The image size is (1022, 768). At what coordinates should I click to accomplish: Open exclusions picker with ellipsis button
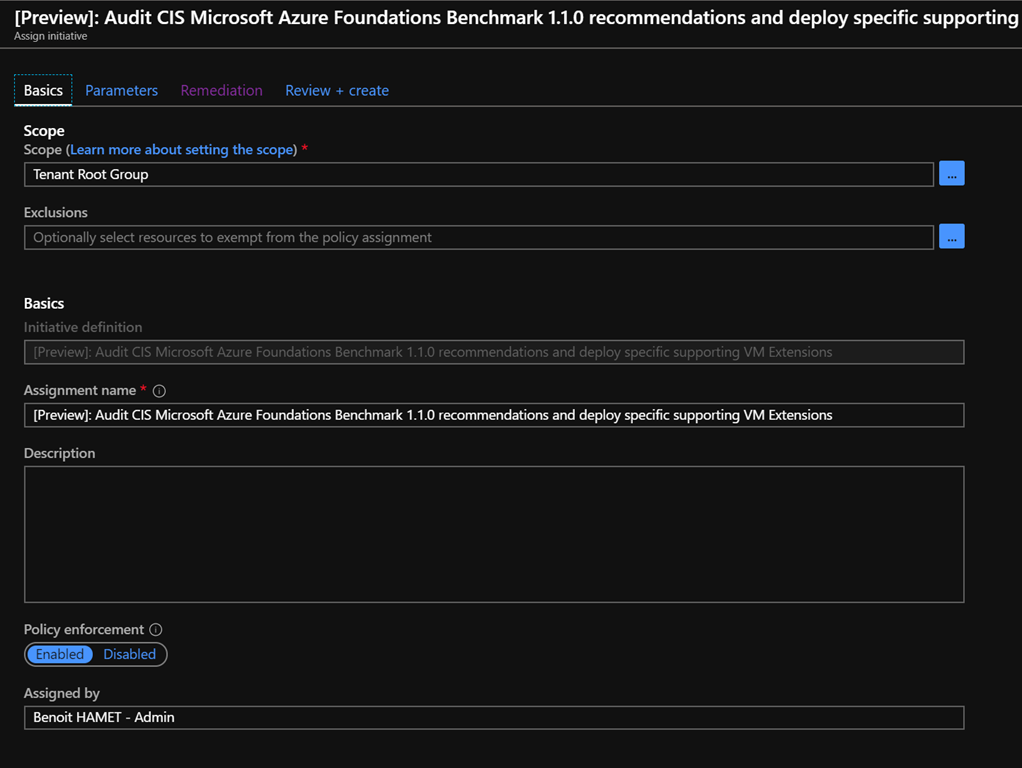pyautogui.click(x=951, y=237)
